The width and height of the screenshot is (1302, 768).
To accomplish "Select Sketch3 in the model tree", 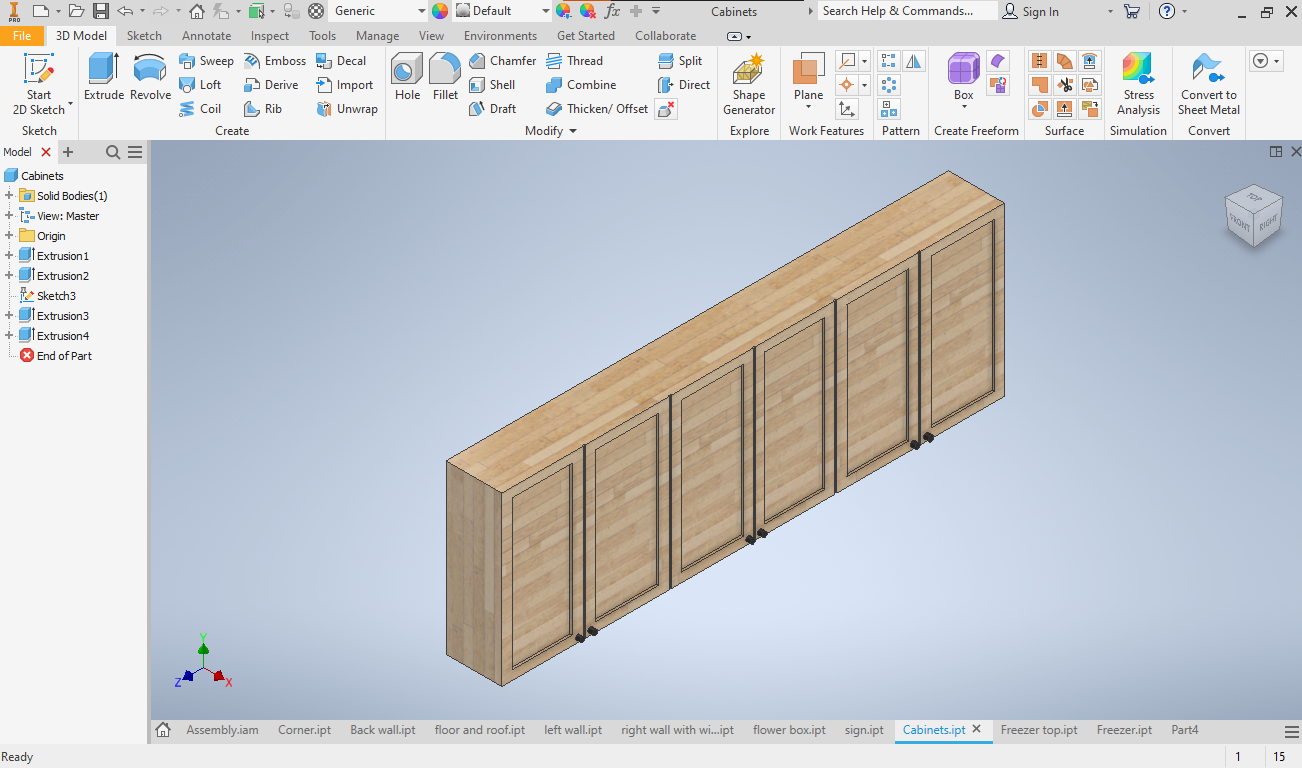I will pyautogui.click(x=48, y=296).
